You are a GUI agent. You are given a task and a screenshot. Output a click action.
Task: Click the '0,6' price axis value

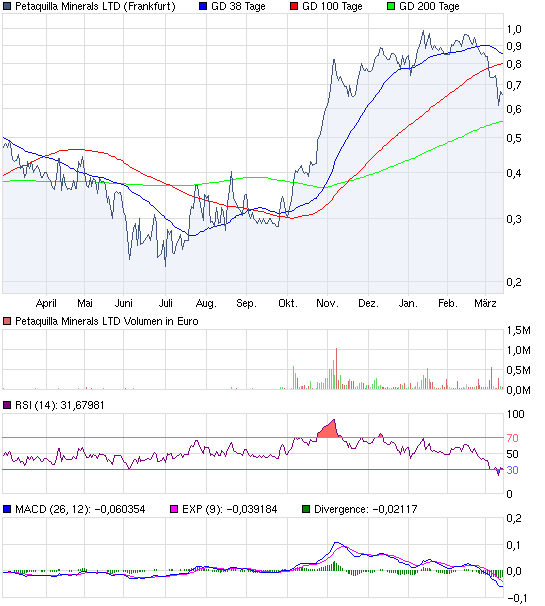[514, 109]
